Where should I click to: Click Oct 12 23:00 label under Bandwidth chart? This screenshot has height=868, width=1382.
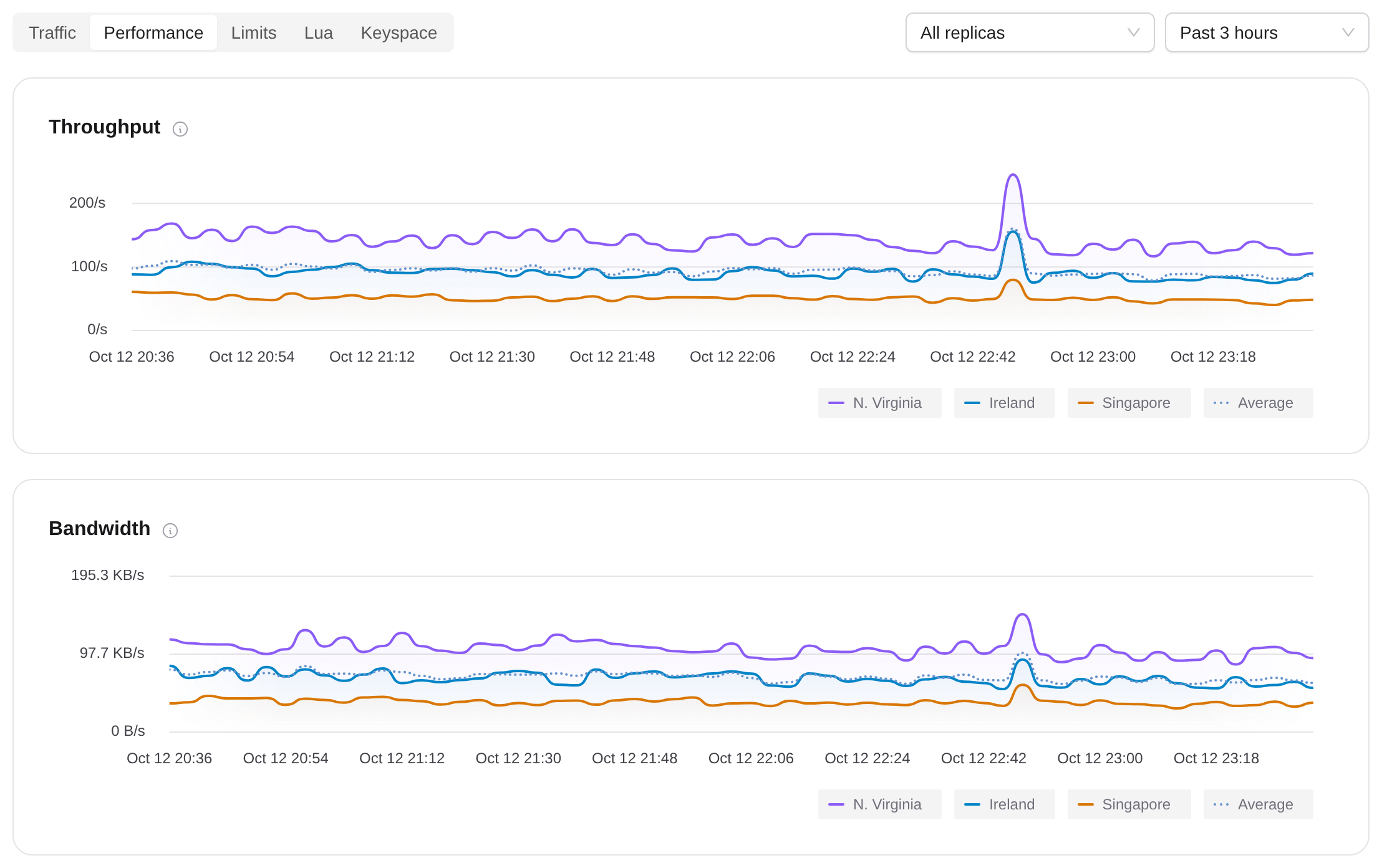click(x=1099, y=758)
